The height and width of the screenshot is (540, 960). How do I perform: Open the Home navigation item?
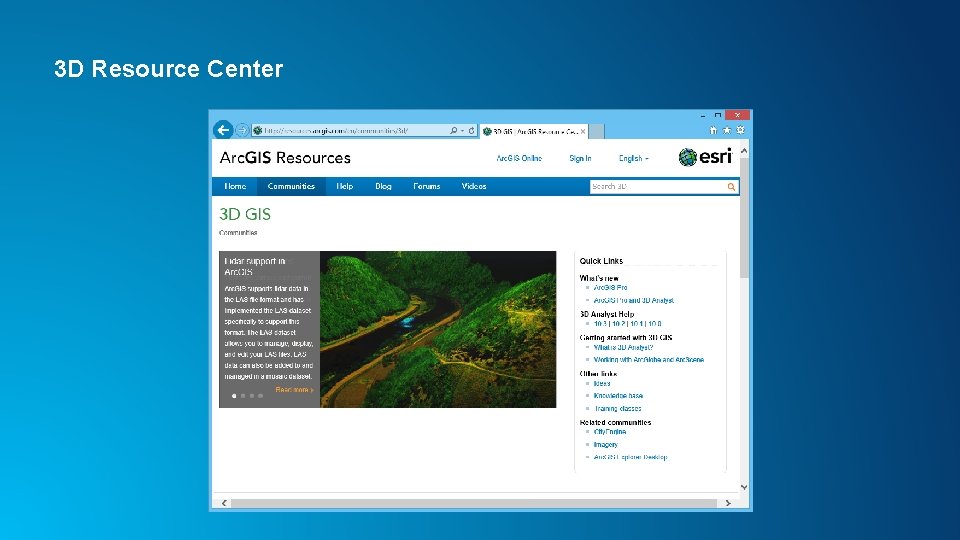235,186
